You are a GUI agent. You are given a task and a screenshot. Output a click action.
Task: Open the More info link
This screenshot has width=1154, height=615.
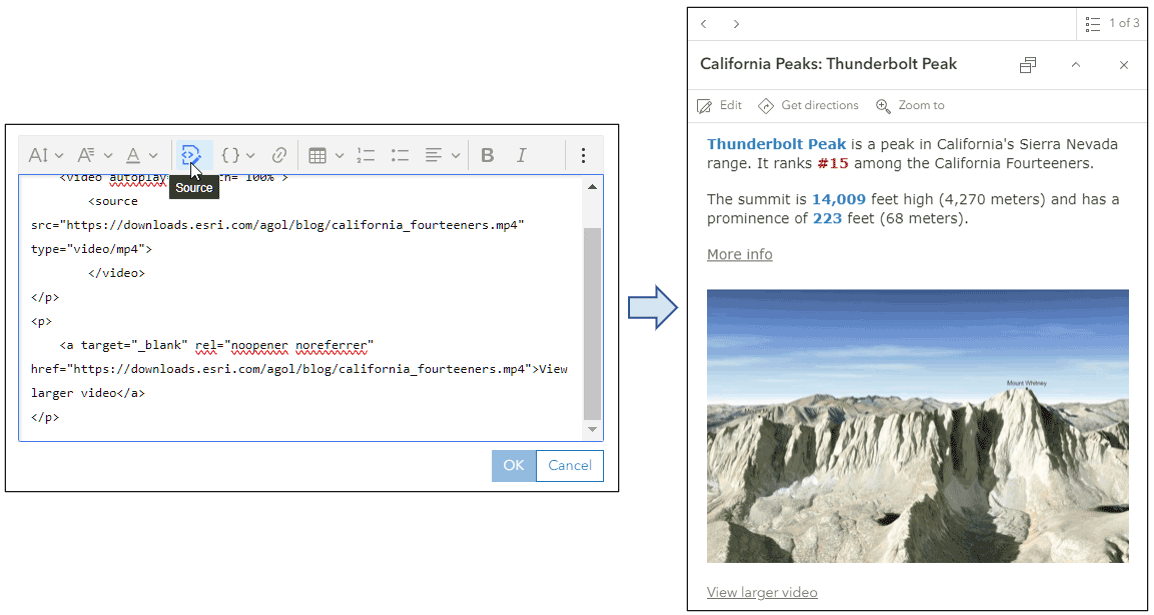(740, 255)
